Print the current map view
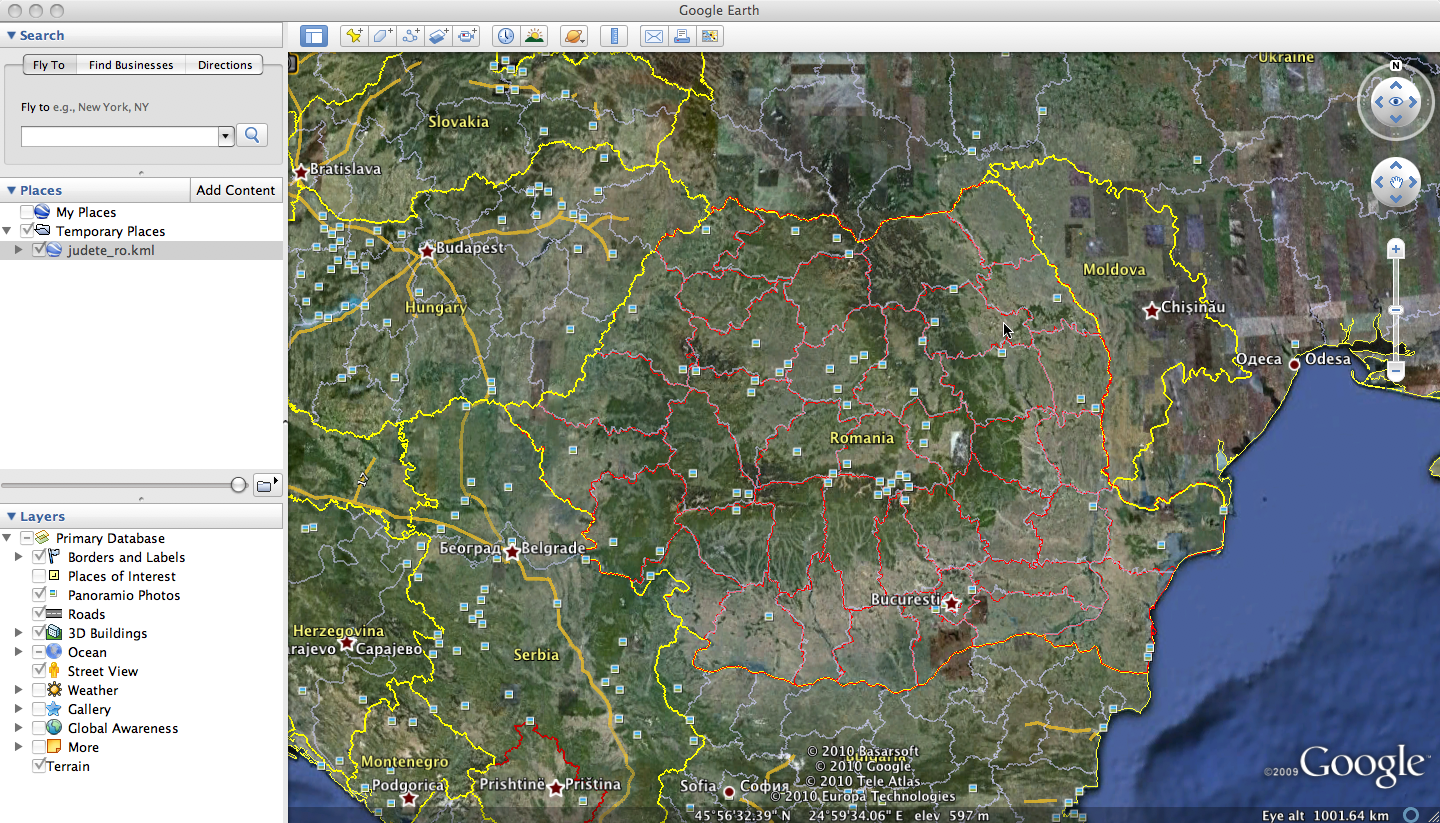Screen dimensions: 1440x823 (682, 36)
